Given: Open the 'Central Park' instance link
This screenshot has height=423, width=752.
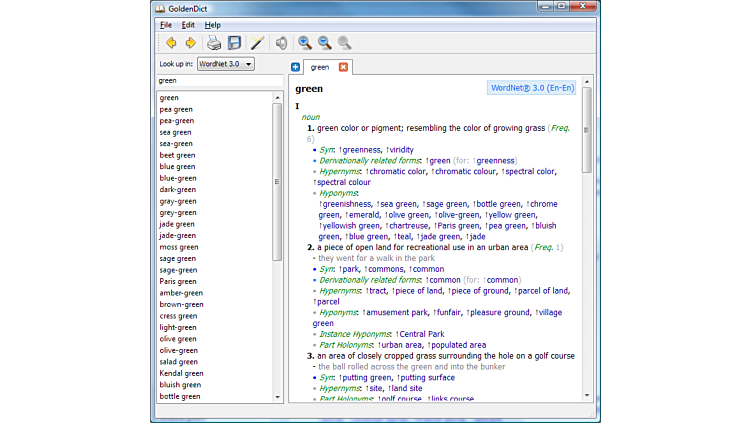Looking at the screenshot, I should (x=421, y=334).
